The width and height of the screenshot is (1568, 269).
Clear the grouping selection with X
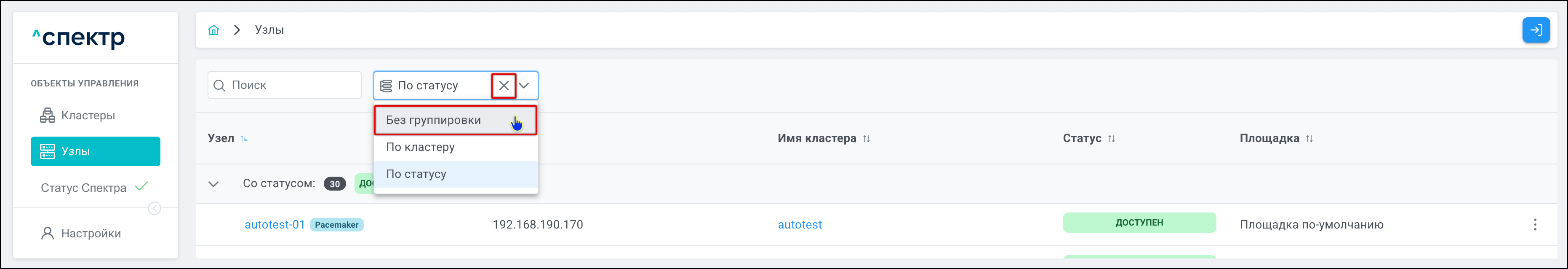(504, 86)
